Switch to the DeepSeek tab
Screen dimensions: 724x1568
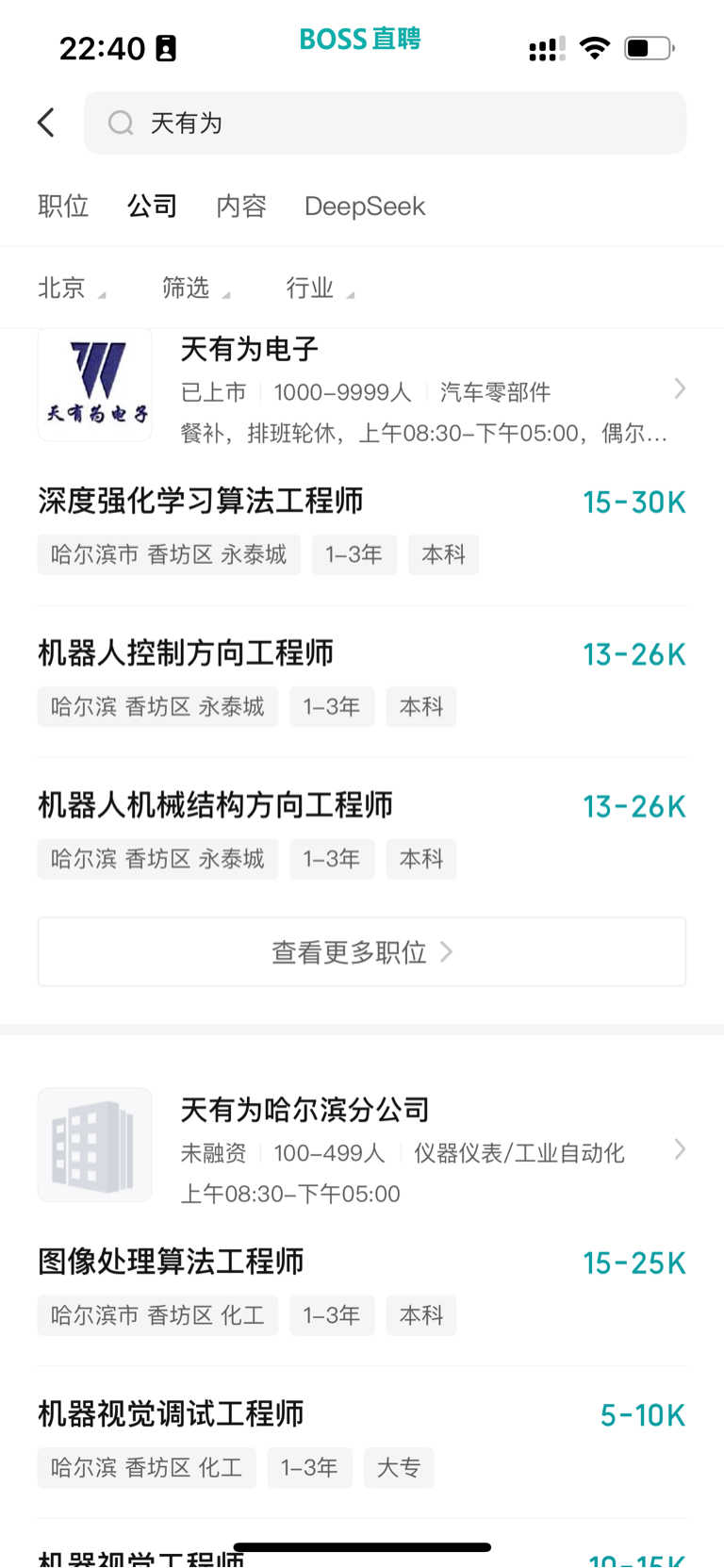(365, 206)
